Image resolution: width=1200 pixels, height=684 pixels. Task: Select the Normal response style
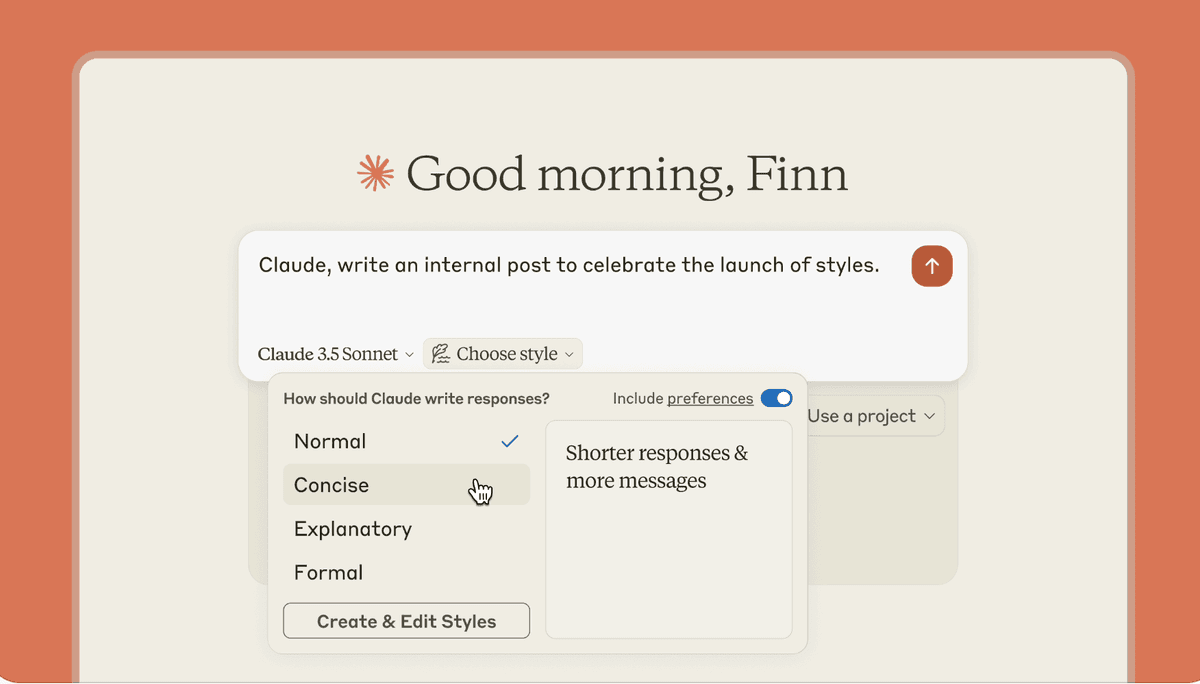tap(330, 441)
